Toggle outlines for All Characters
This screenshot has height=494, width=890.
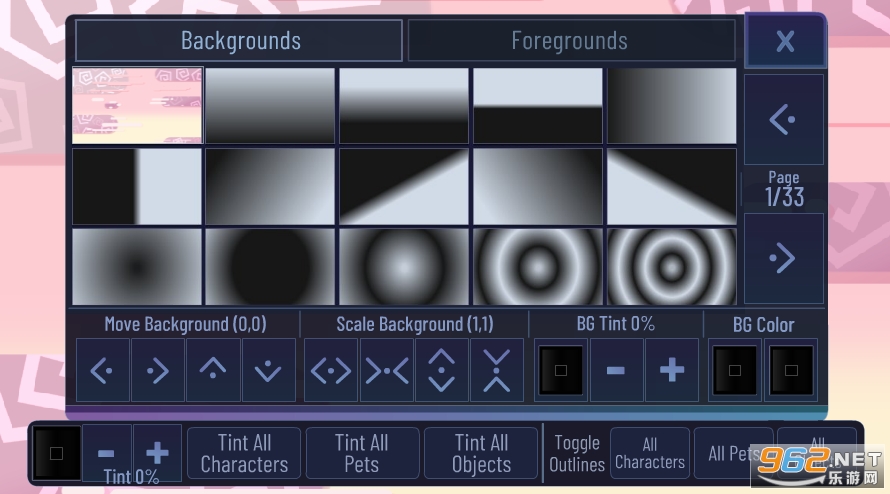650,453
